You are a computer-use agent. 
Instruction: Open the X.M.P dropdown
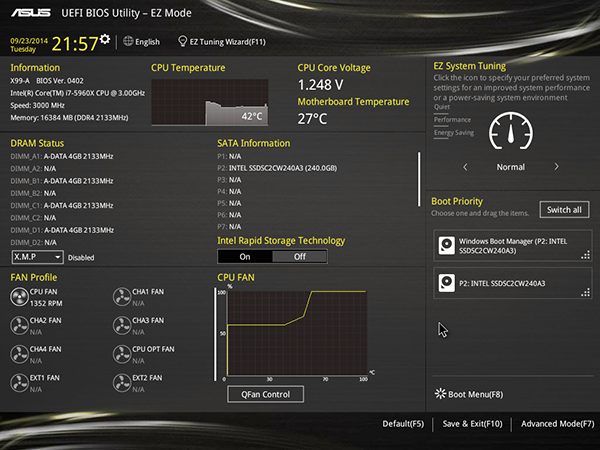click(x=38, y=257)
